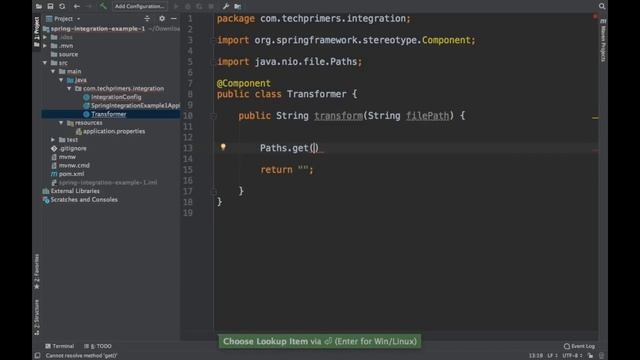Open the Project view dropdown
The height and width of the screenshot is (360, 640).
(x=64, y=19)
